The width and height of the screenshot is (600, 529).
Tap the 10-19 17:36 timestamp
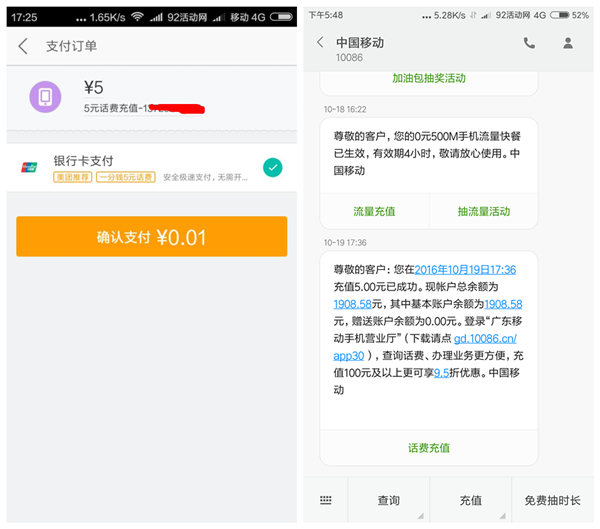coord(345,243)
